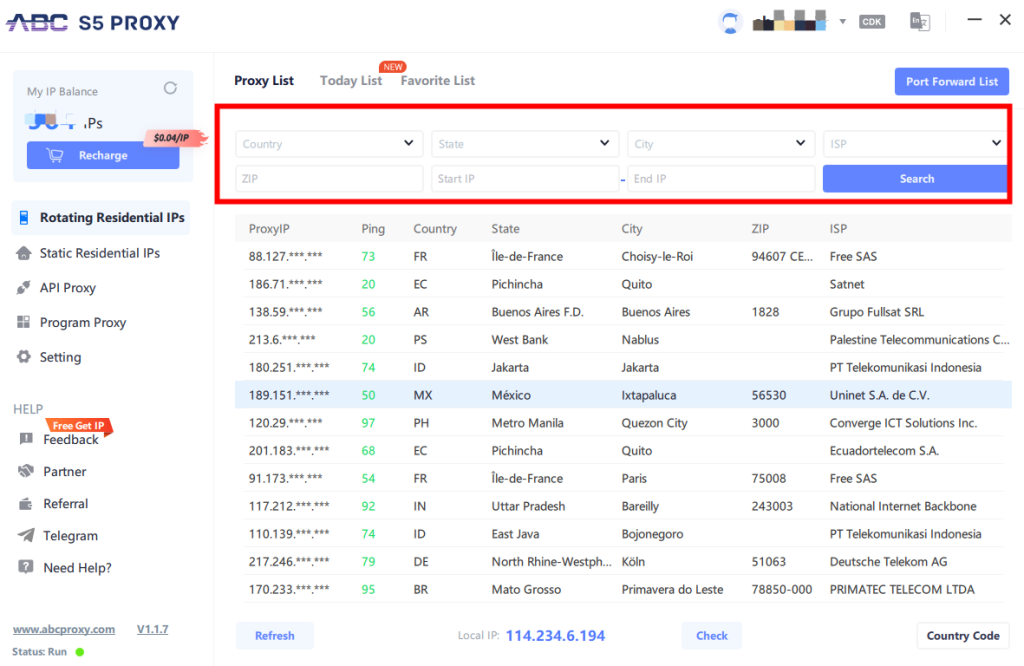Open the City dropdown filter

click(721, 144)
